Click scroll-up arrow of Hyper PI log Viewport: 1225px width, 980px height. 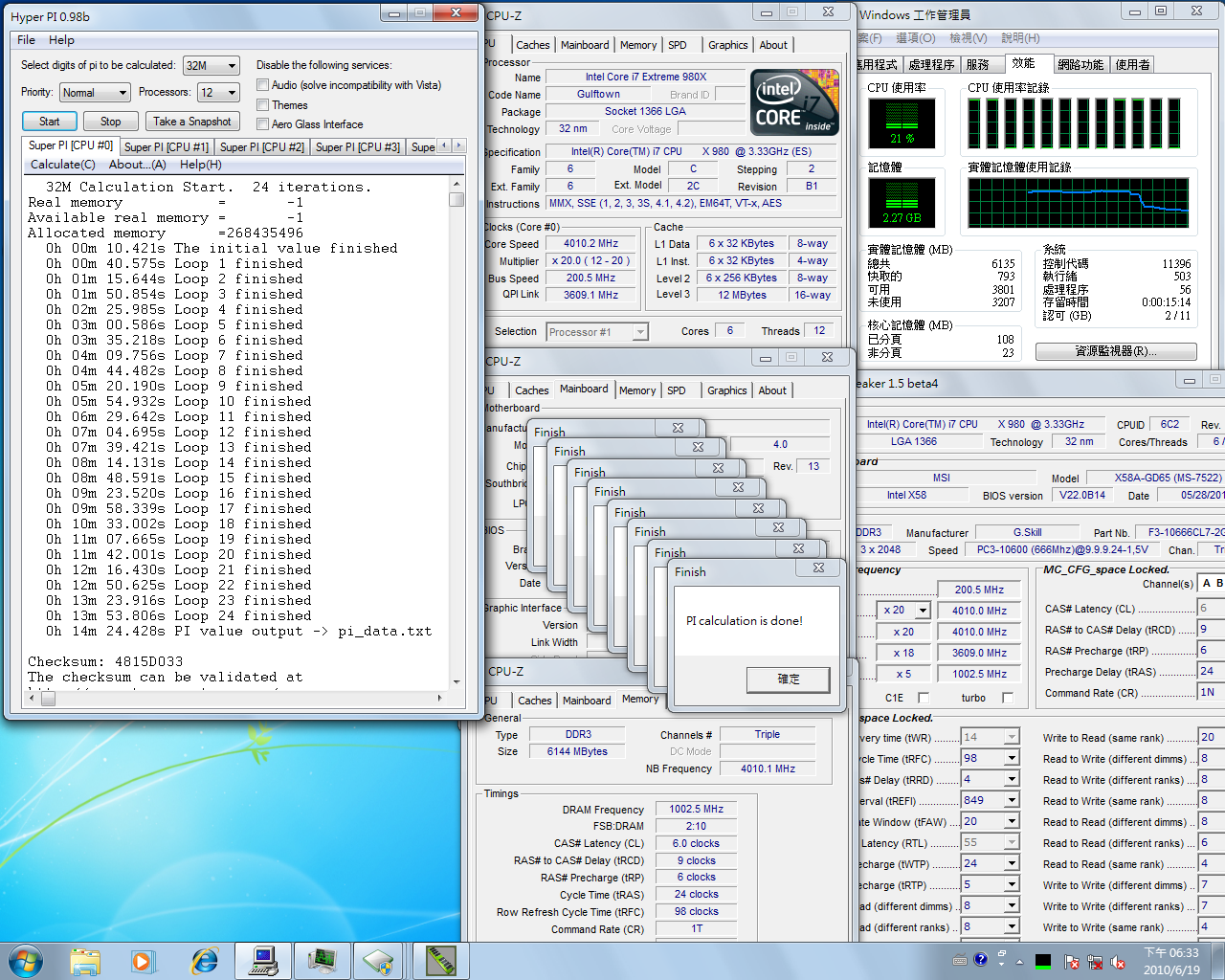(x=457, y=184)
